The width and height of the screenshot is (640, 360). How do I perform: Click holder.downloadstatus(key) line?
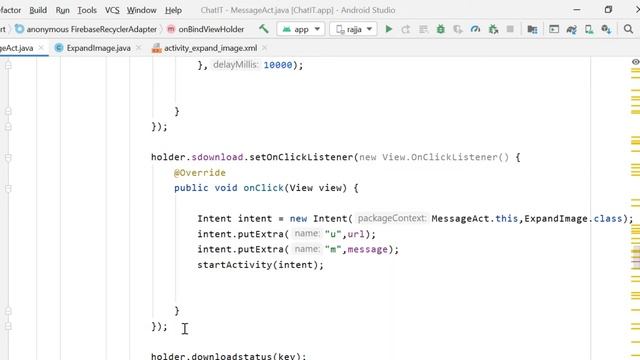pyautogui.click(x=229, y=356)
